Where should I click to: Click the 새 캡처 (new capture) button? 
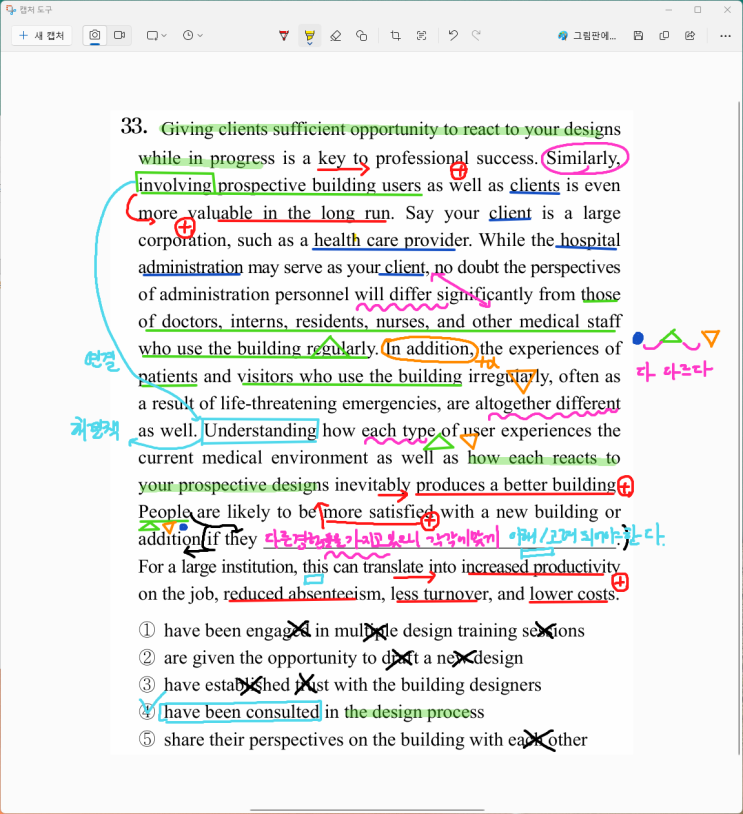[42, 35]
